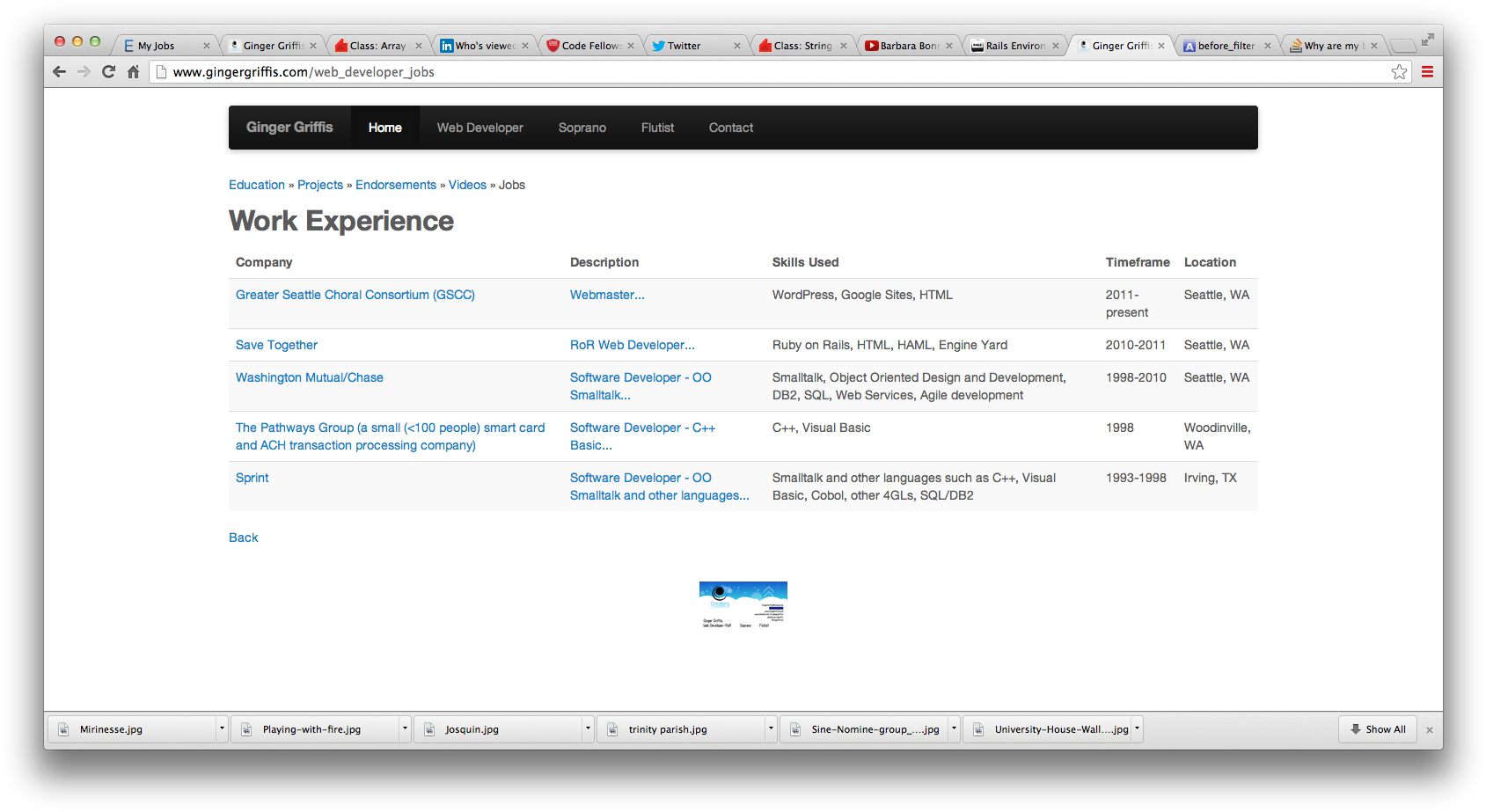Open dropdown arrow for trinity parish.jpg download

coord(771,729)
